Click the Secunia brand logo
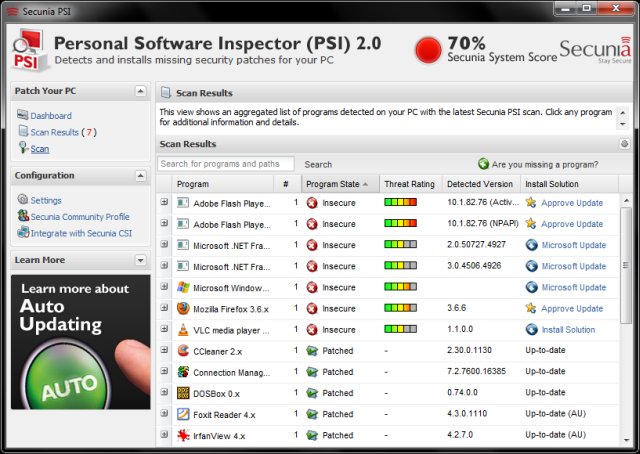Image resolution: width=640 pixels, height=454 pixels. click(595, 50)
